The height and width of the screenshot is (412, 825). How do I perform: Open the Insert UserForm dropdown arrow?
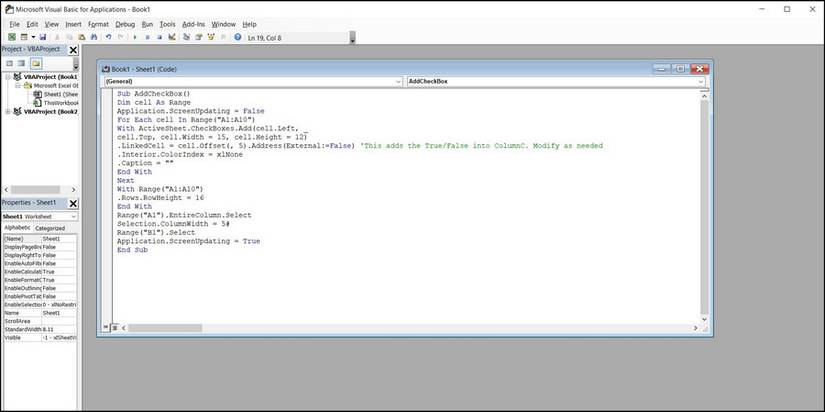click(x=33, y=37)
